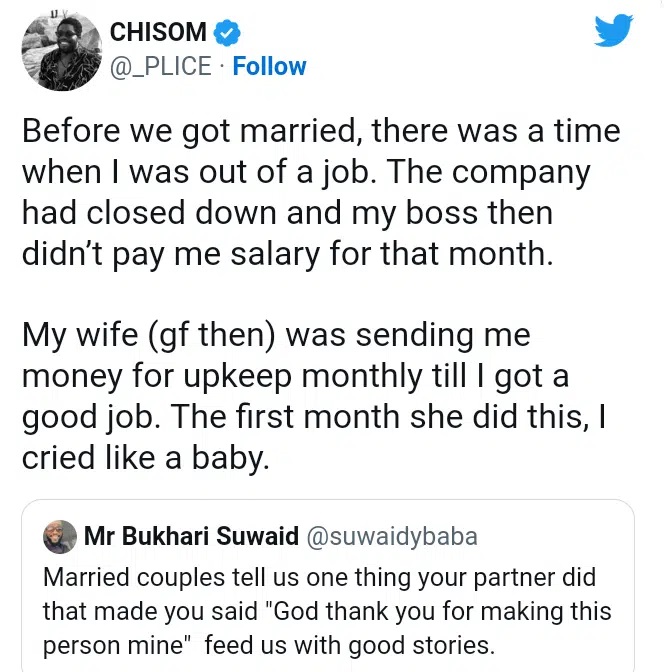Click the line starting "Before we got married"
Image resolution: width=665 pixels, height=672 pixels.
(321, 132)
